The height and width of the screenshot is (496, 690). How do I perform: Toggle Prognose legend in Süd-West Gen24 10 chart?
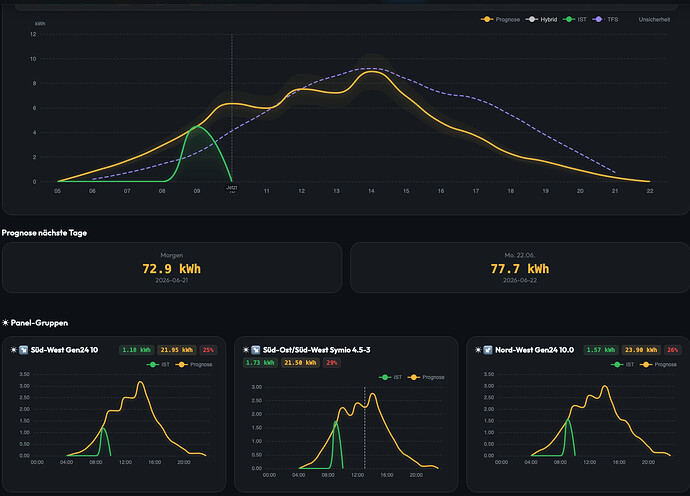[194, 364]
